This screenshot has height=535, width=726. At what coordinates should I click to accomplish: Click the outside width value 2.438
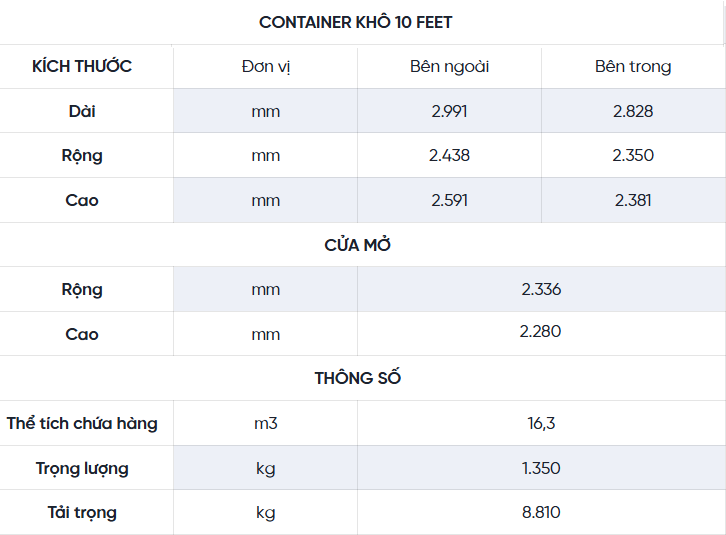point(449,156)
